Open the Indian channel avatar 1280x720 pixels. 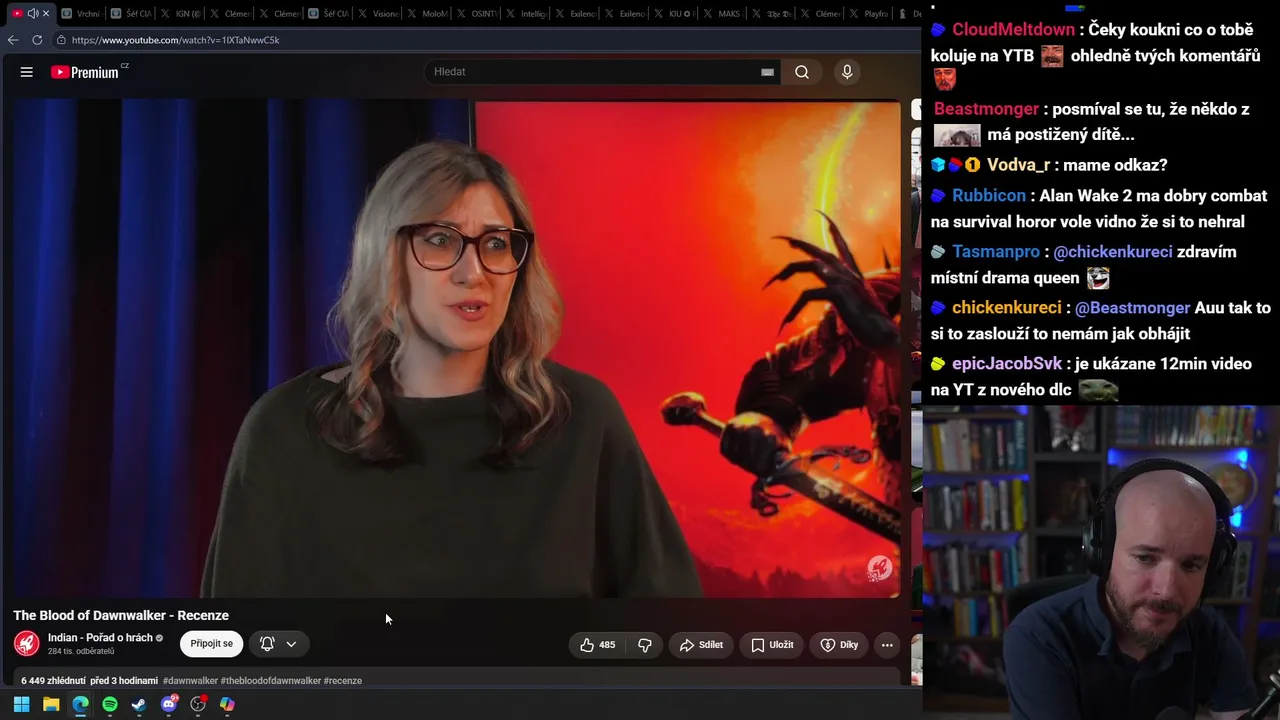click(x=27, y=643)
